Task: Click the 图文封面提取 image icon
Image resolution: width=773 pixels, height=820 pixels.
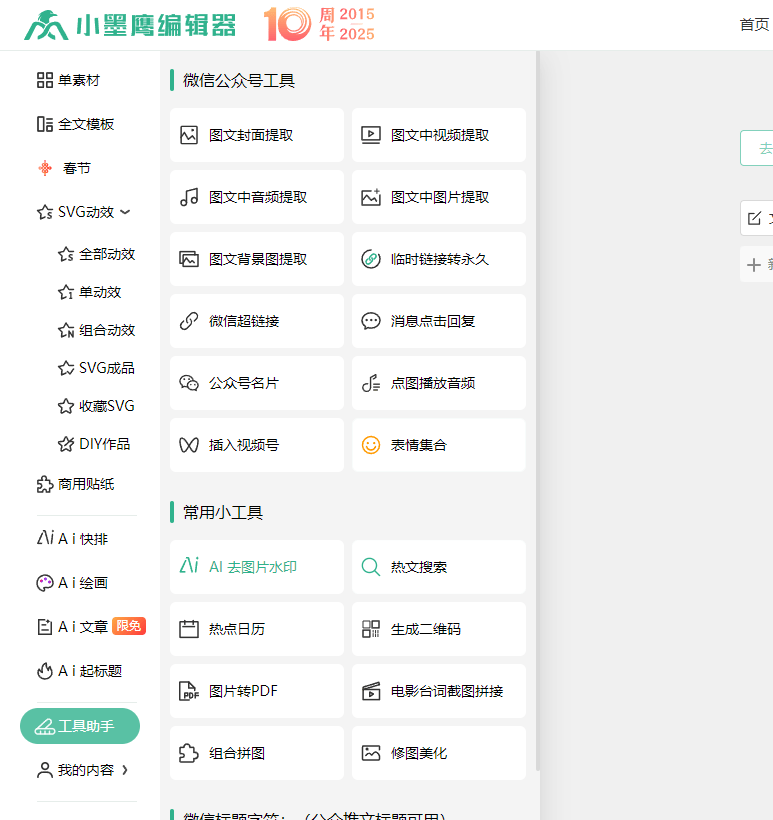Action: tap(189, 135)
